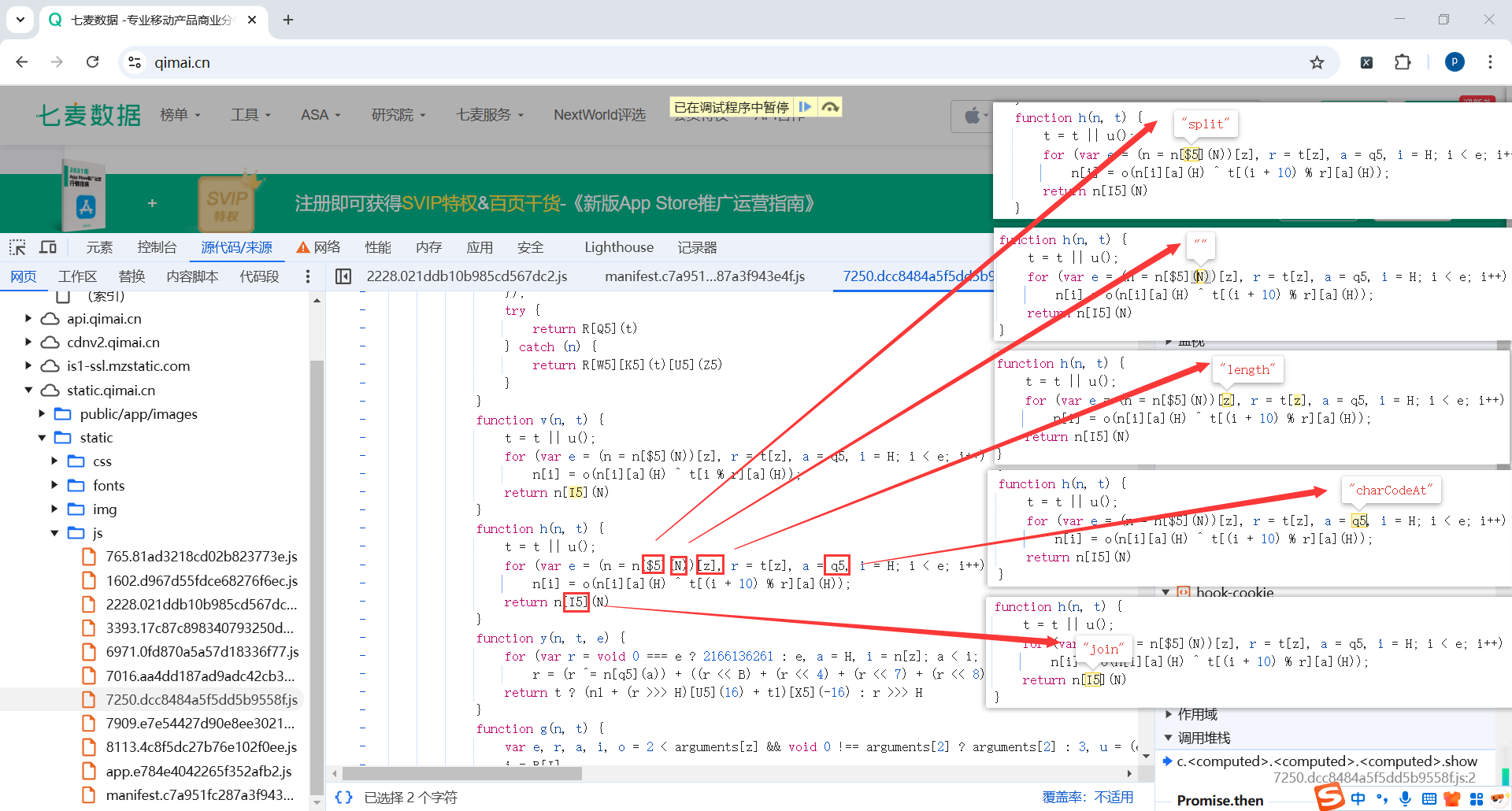1512x811 pixels.
Task: Open the Sogou input method icon in tray
Action: pos(1330,797)
